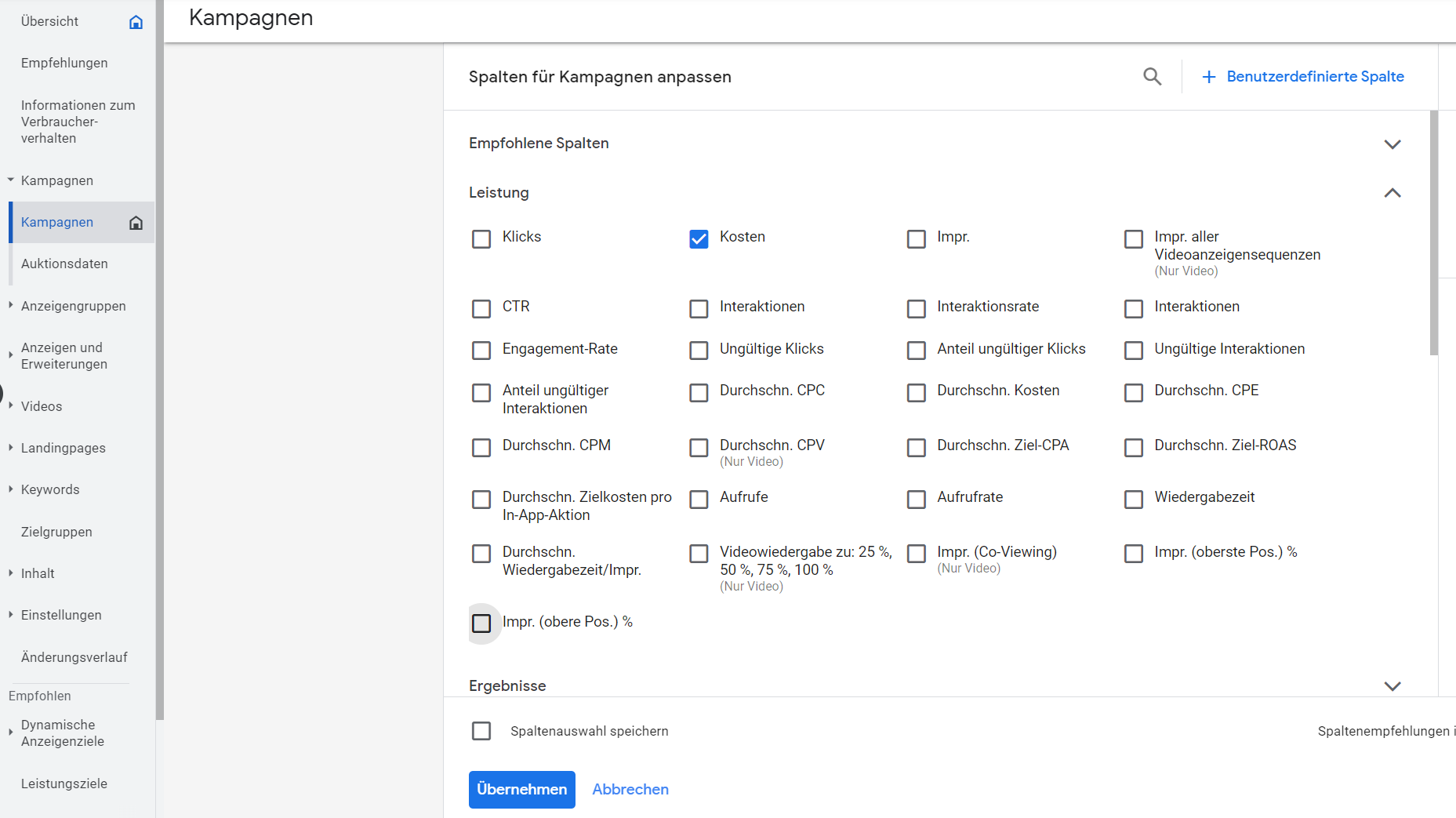Expand Dynamische Anzeigenziele sidebar group
The image size is (1456, 818).
point(11,733)
